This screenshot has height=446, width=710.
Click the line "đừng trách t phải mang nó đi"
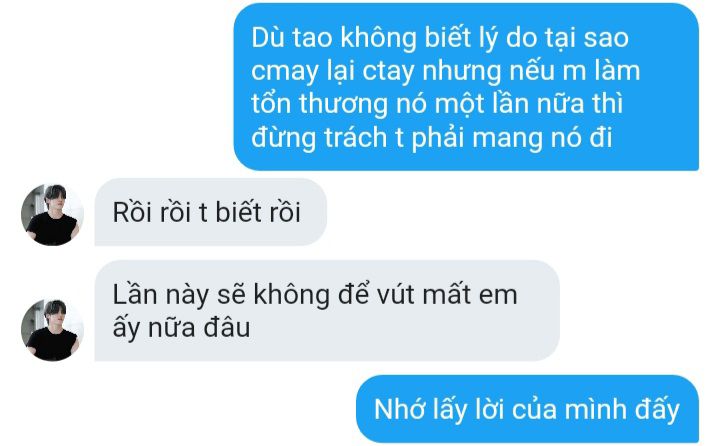pyautogui.click(x=432, y=138)
